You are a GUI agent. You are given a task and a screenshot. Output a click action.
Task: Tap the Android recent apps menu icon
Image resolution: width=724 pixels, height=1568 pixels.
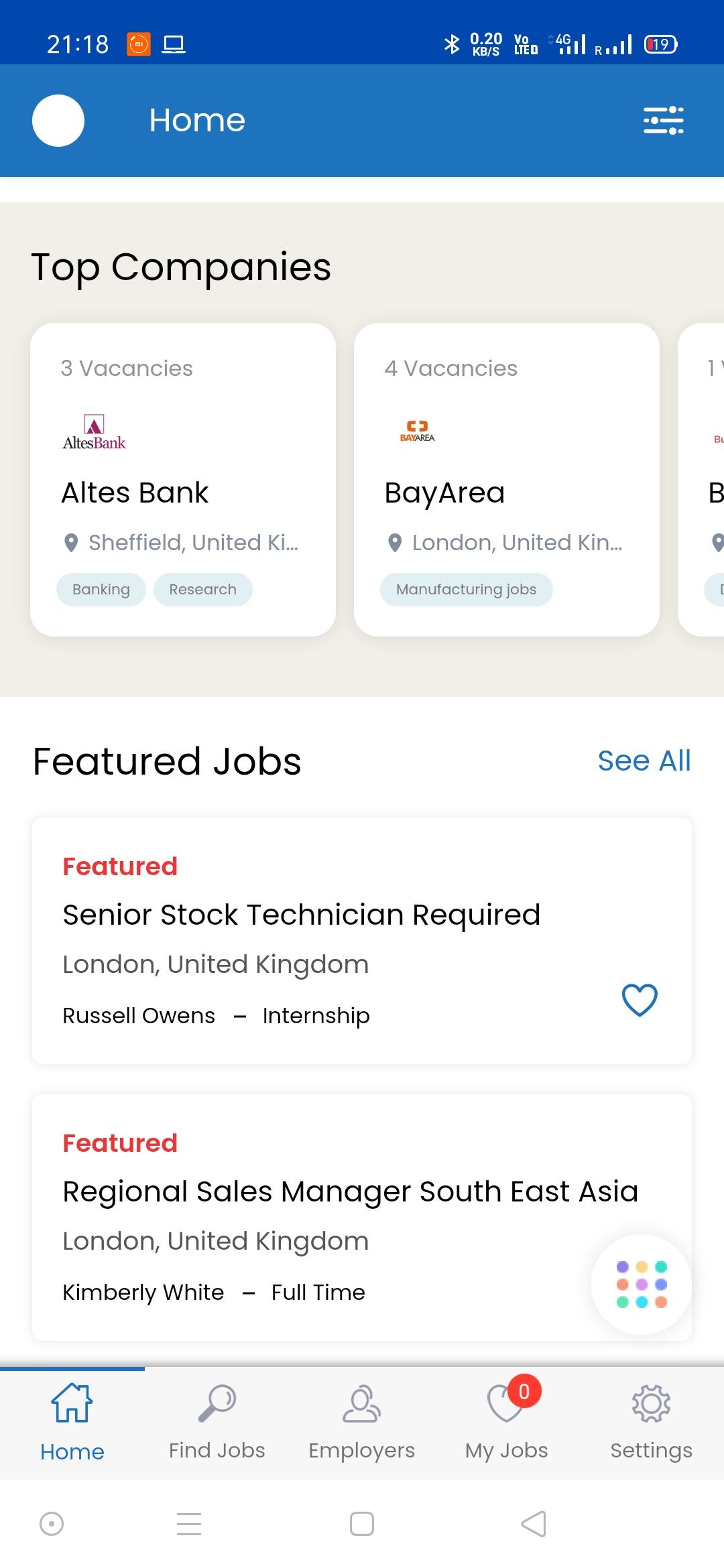point(189,1524)
